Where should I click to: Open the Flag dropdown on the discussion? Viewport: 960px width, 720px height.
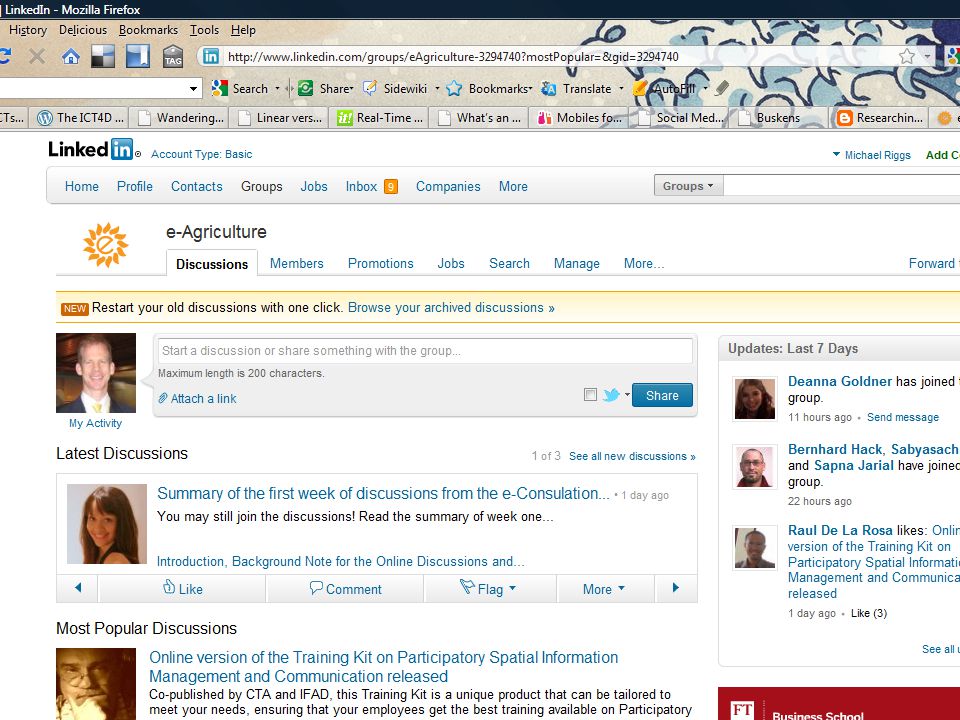point(488,588)
